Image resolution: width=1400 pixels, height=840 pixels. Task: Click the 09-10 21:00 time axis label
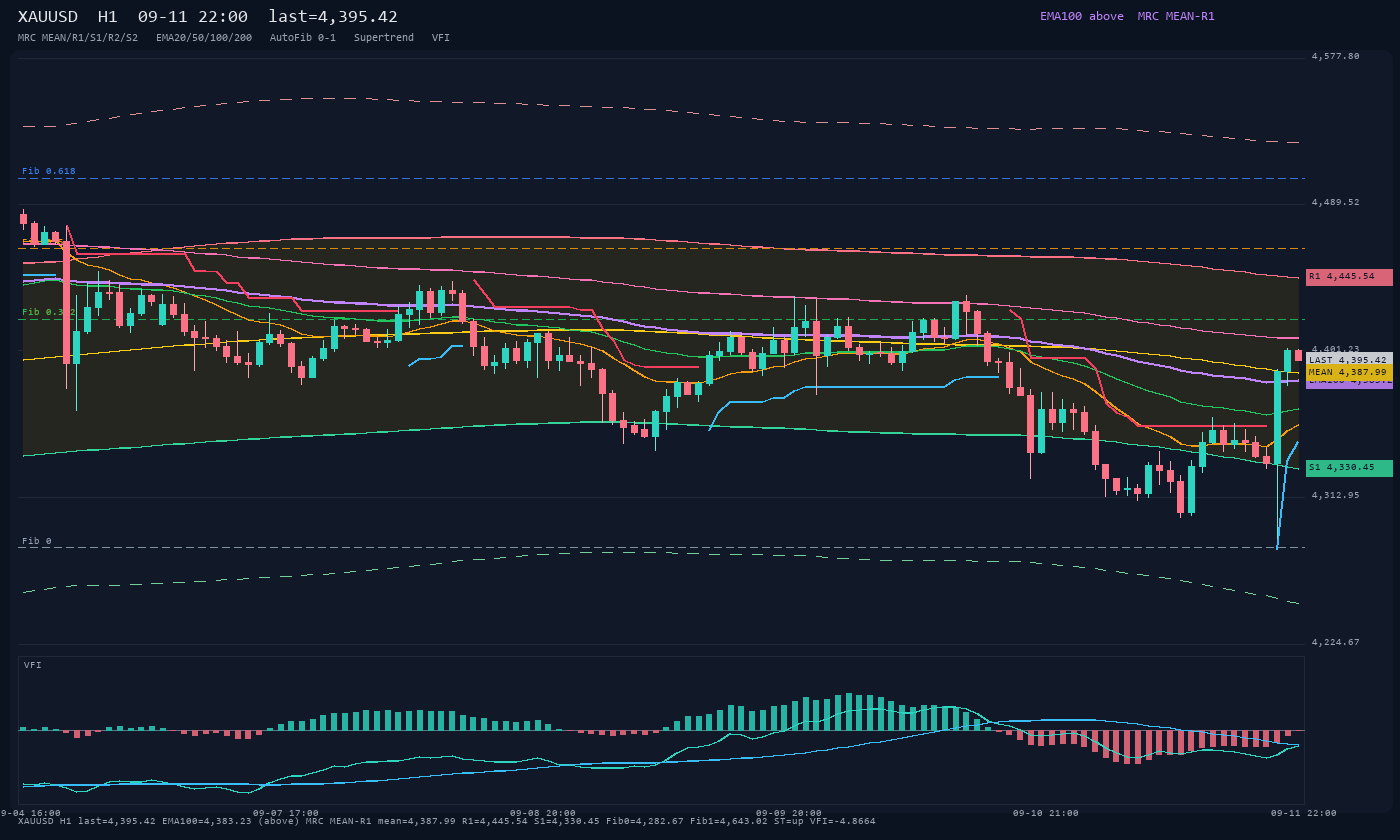tap(1046, 813)
